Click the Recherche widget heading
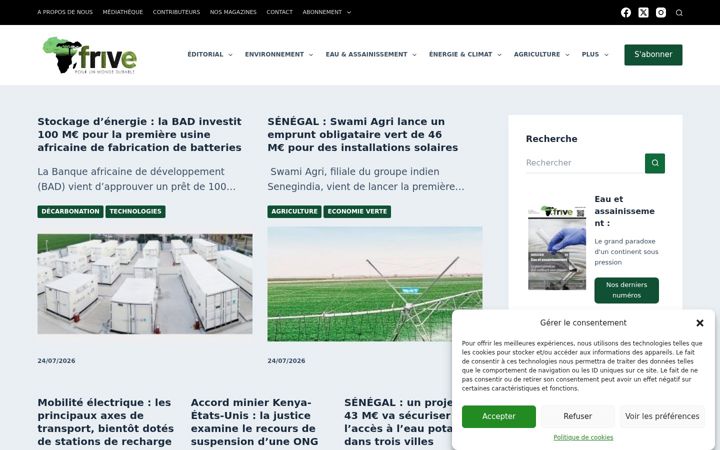 551,139
